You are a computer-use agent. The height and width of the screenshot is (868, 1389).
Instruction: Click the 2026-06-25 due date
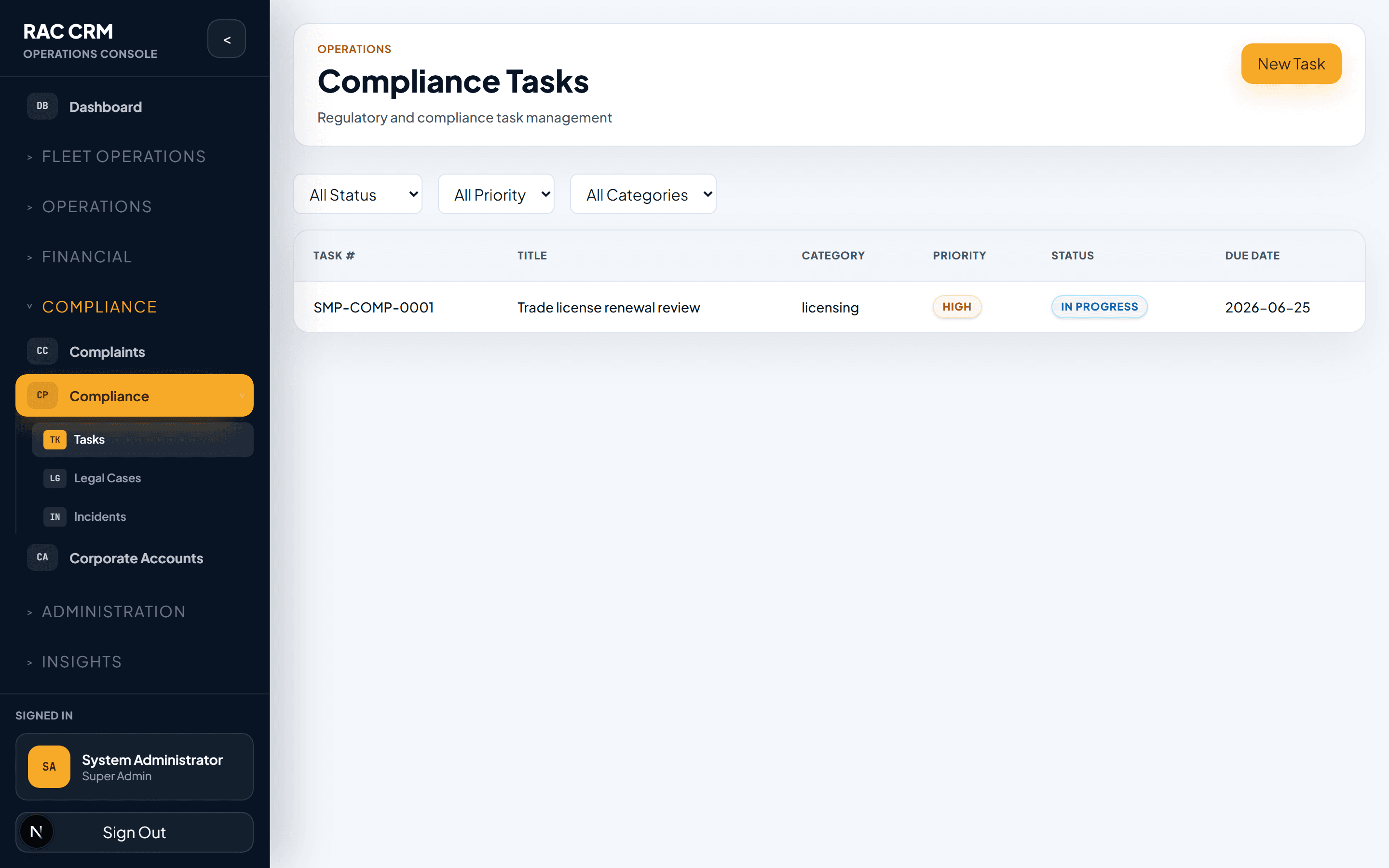tap(1267, 307)
